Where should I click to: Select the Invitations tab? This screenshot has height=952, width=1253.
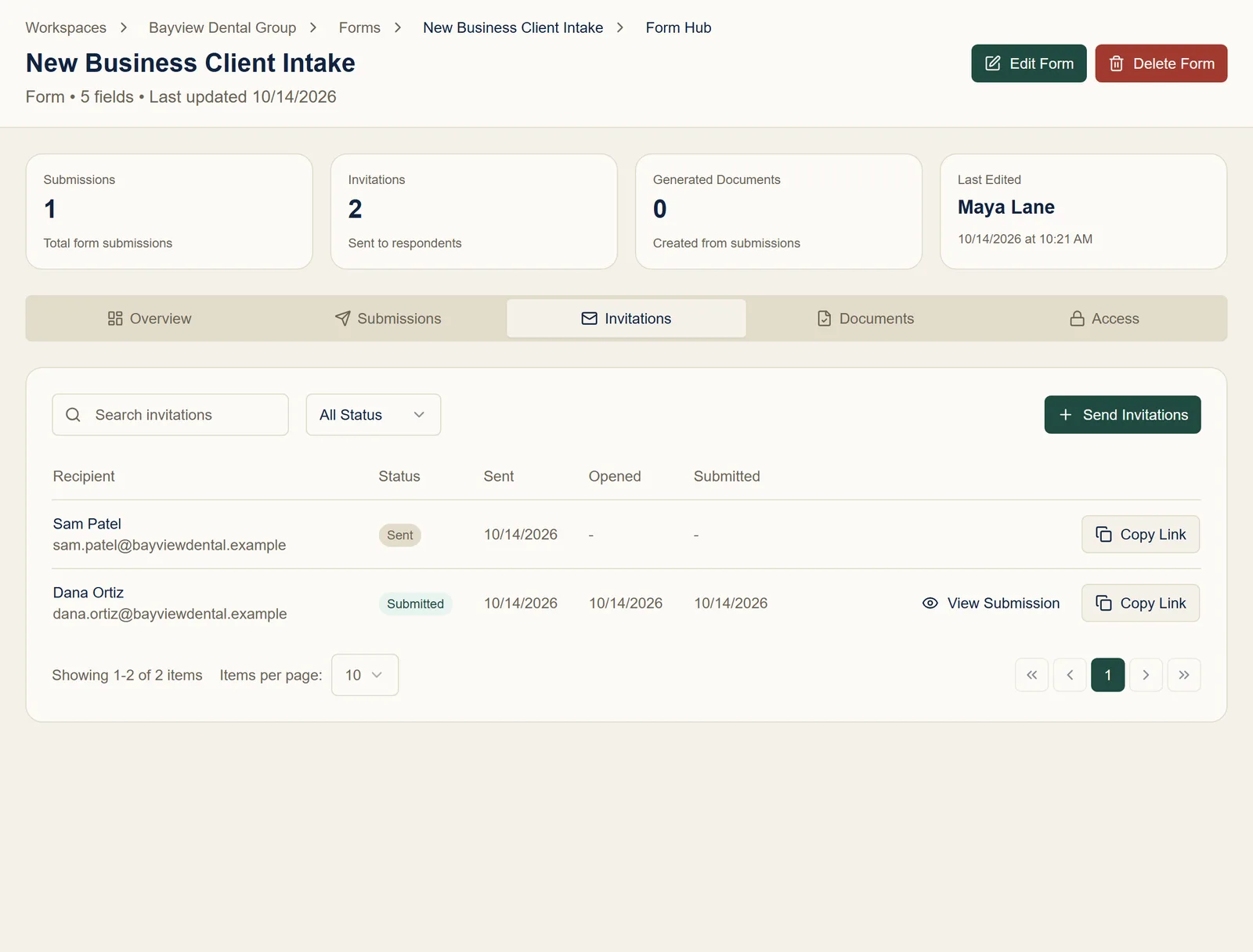(626, 319)
